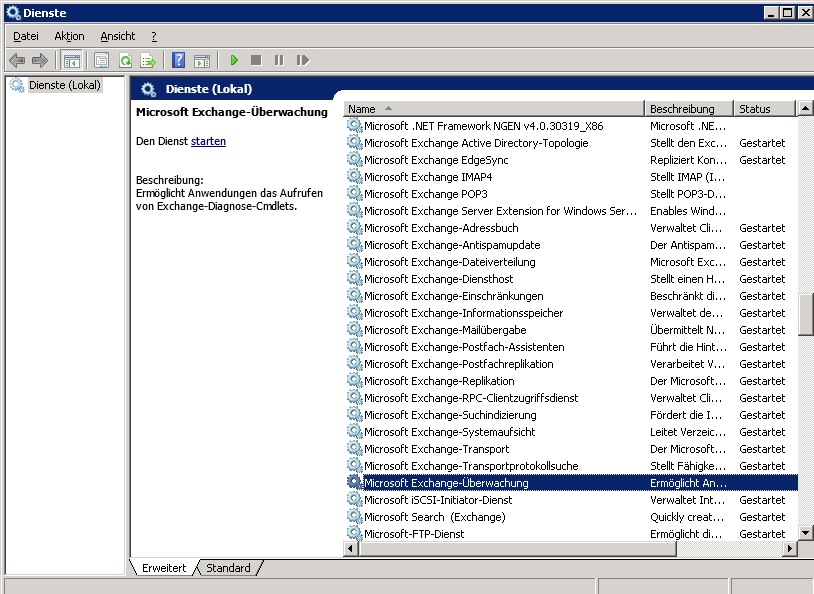Select Microsoft Exchange POP3 service
Screen dimensions: 814x594
[x=426, y=194]
